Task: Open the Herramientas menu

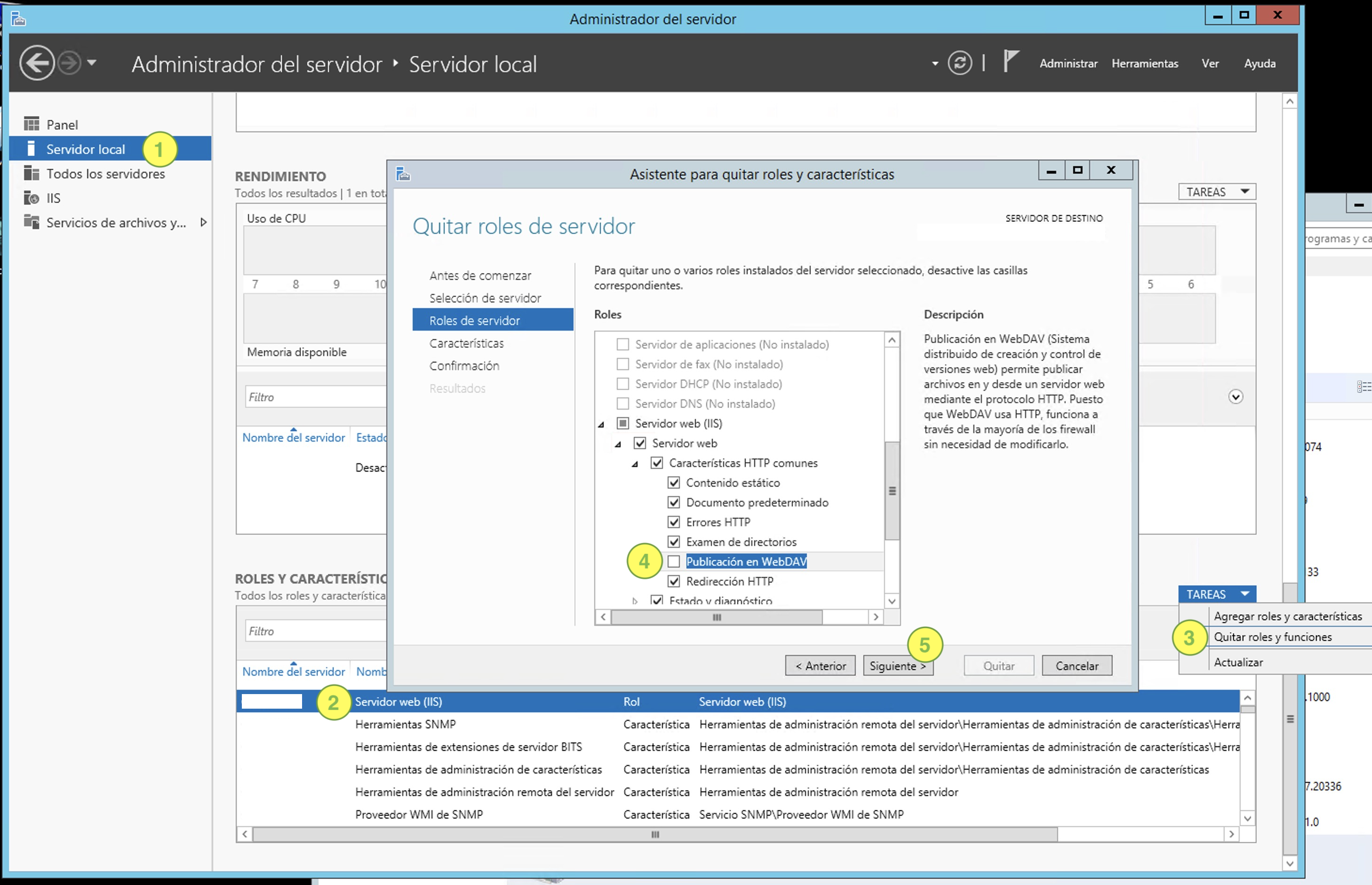Action: pos(1145,63)
